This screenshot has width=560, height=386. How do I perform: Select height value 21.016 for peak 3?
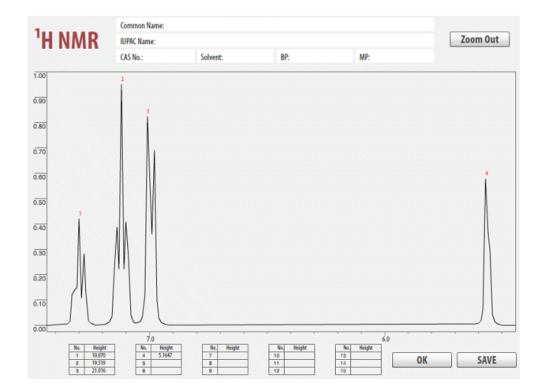(x=100, y=371)
